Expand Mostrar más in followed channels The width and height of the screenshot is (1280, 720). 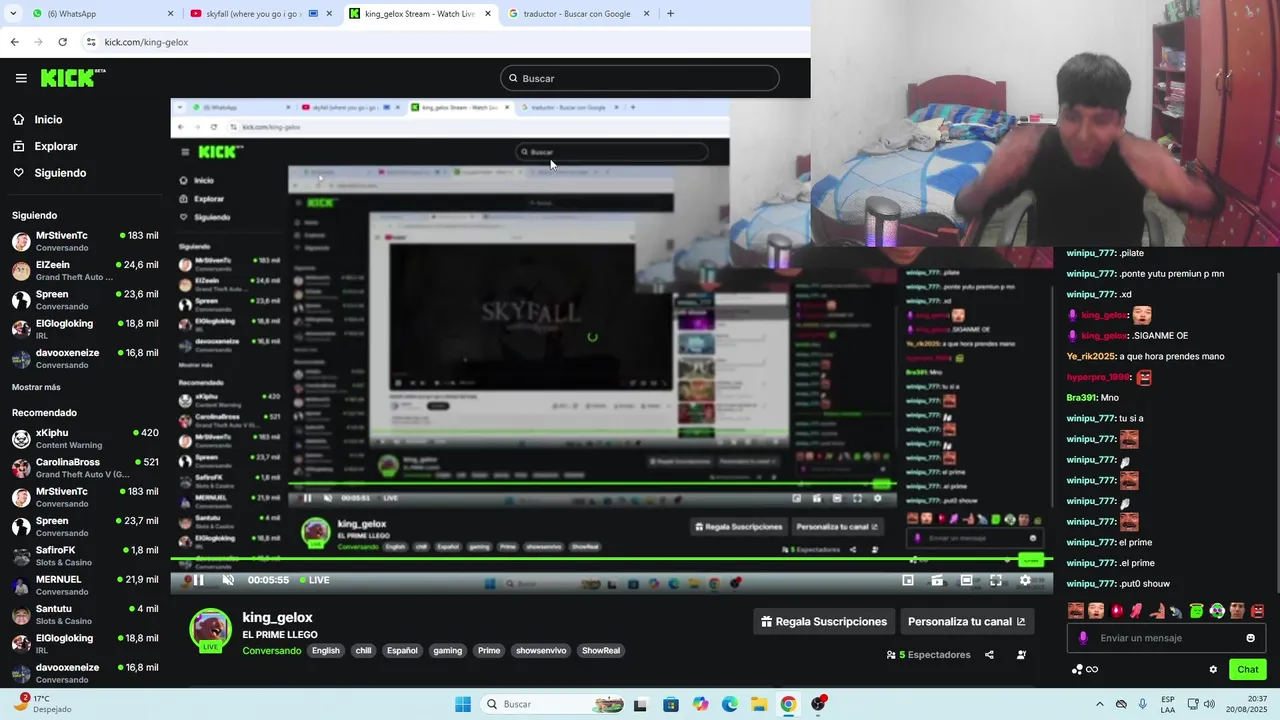36,387
